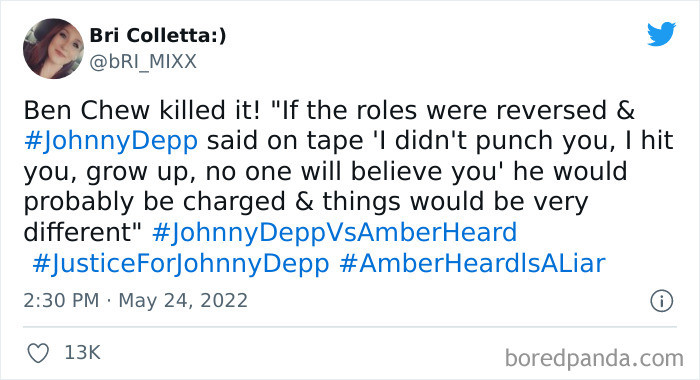Open the tweet info circle icon
This screenshot has width=700, height=380.
tap(662, 301)
